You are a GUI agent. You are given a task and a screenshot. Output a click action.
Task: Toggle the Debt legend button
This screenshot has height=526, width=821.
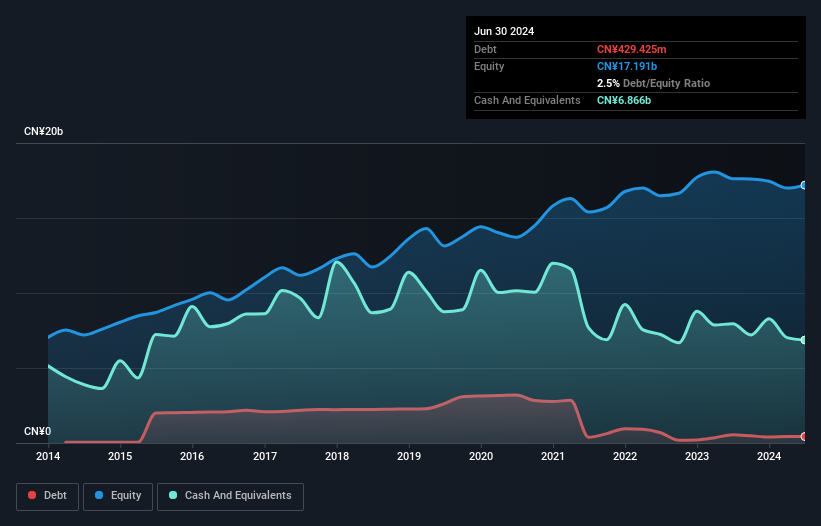pyautogui.click(x=48, y=496)
